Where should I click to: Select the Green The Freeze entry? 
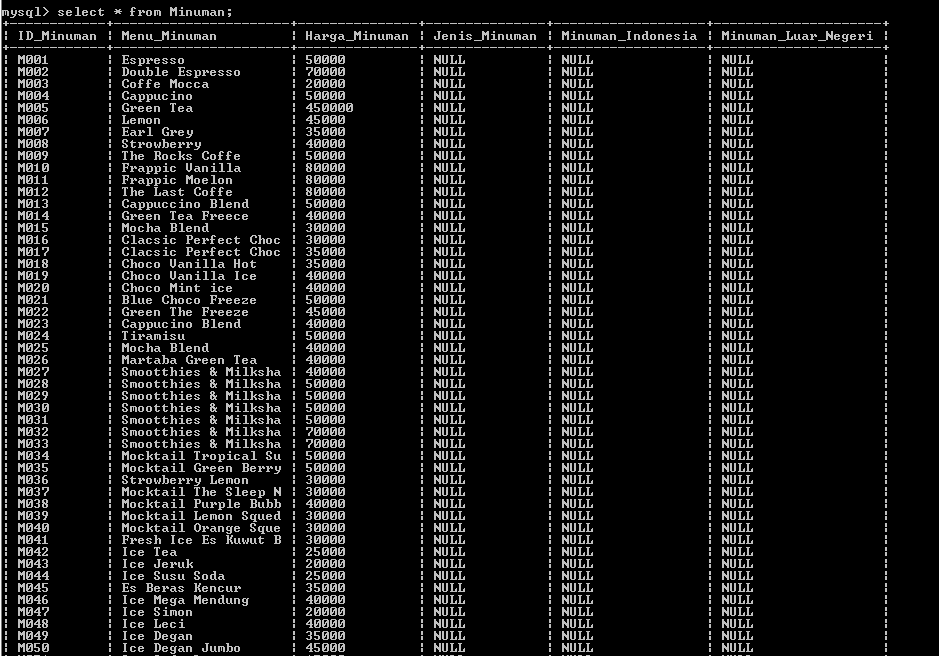click(x=185, y=312)
